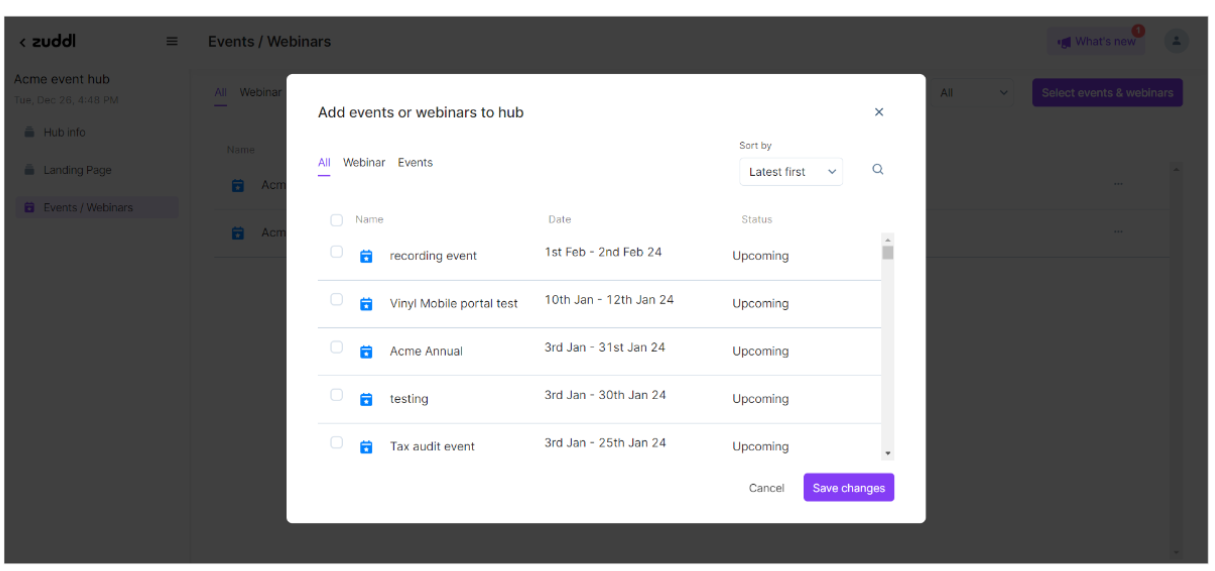Check the recording event checkbox
Image resolution: width=1215 pixels, height=571 pixels.
[x=337, y=252]
